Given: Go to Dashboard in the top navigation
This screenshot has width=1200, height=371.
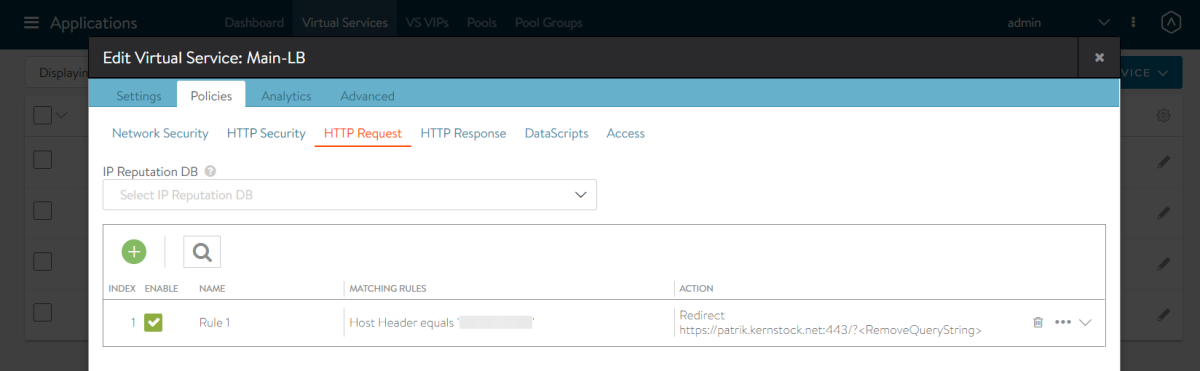Looking at the screenshot, I should pyautogui.click(x=254, y=22).
